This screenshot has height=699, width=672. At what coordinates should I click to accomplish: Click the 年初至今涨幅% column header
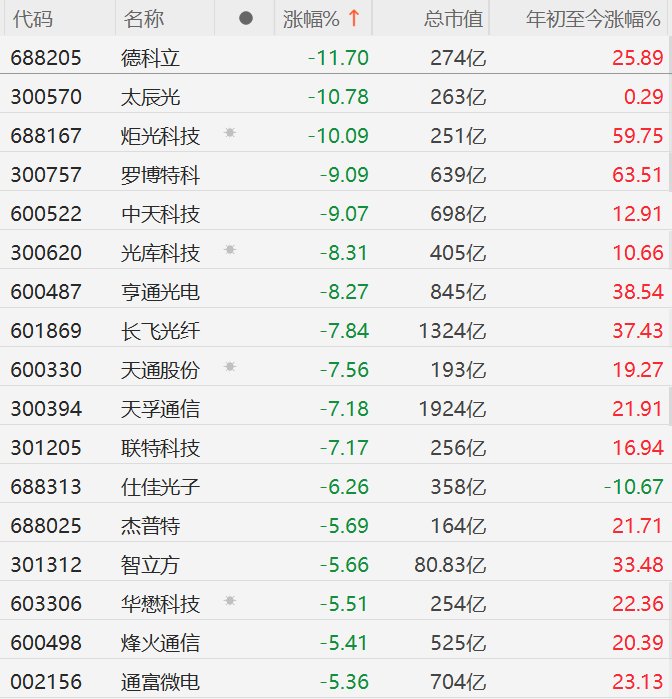[x=593, y=19]
